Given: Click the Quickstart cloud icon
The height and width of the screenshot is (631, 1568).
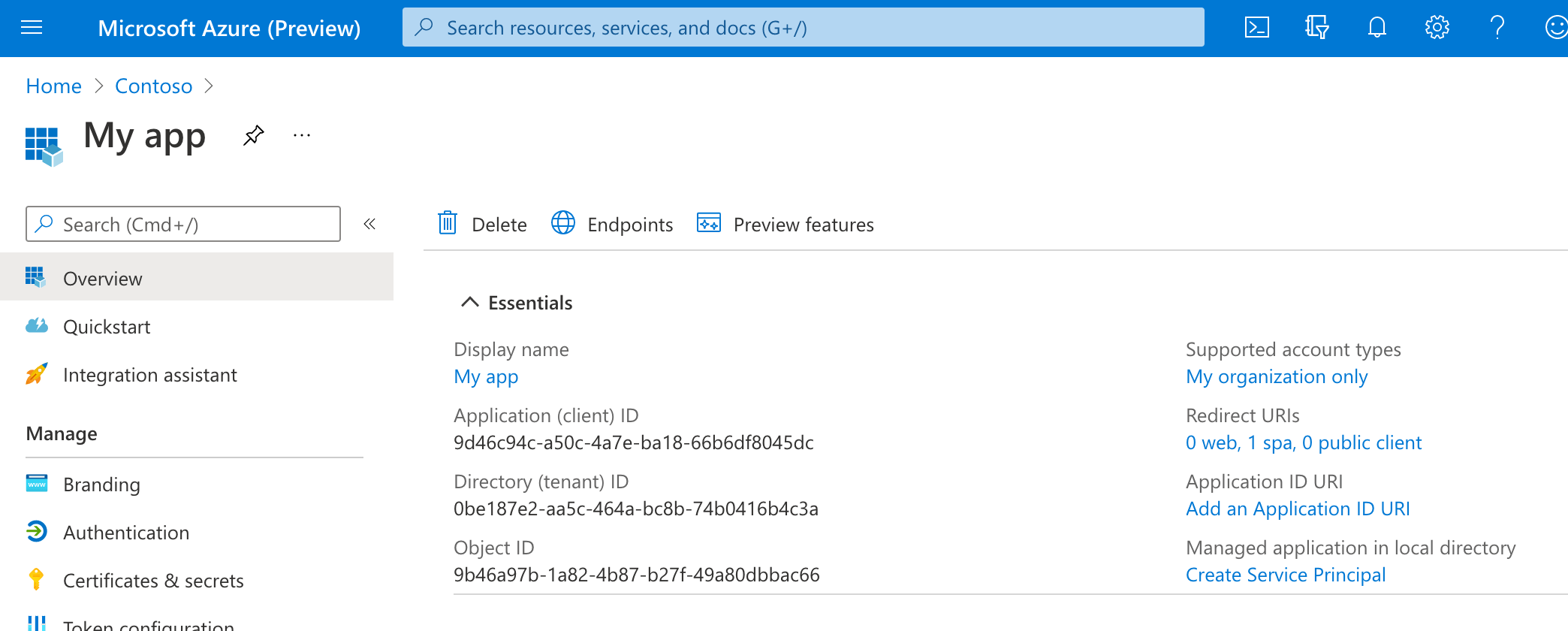Looking at the screenshot, I should coord(36,325).
